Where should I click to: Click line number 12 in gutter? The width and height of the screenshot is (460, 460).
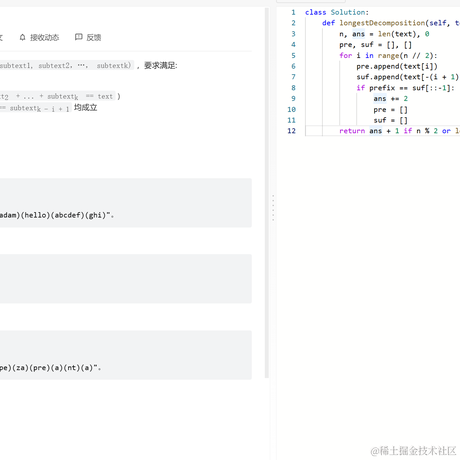click(291, 131)
